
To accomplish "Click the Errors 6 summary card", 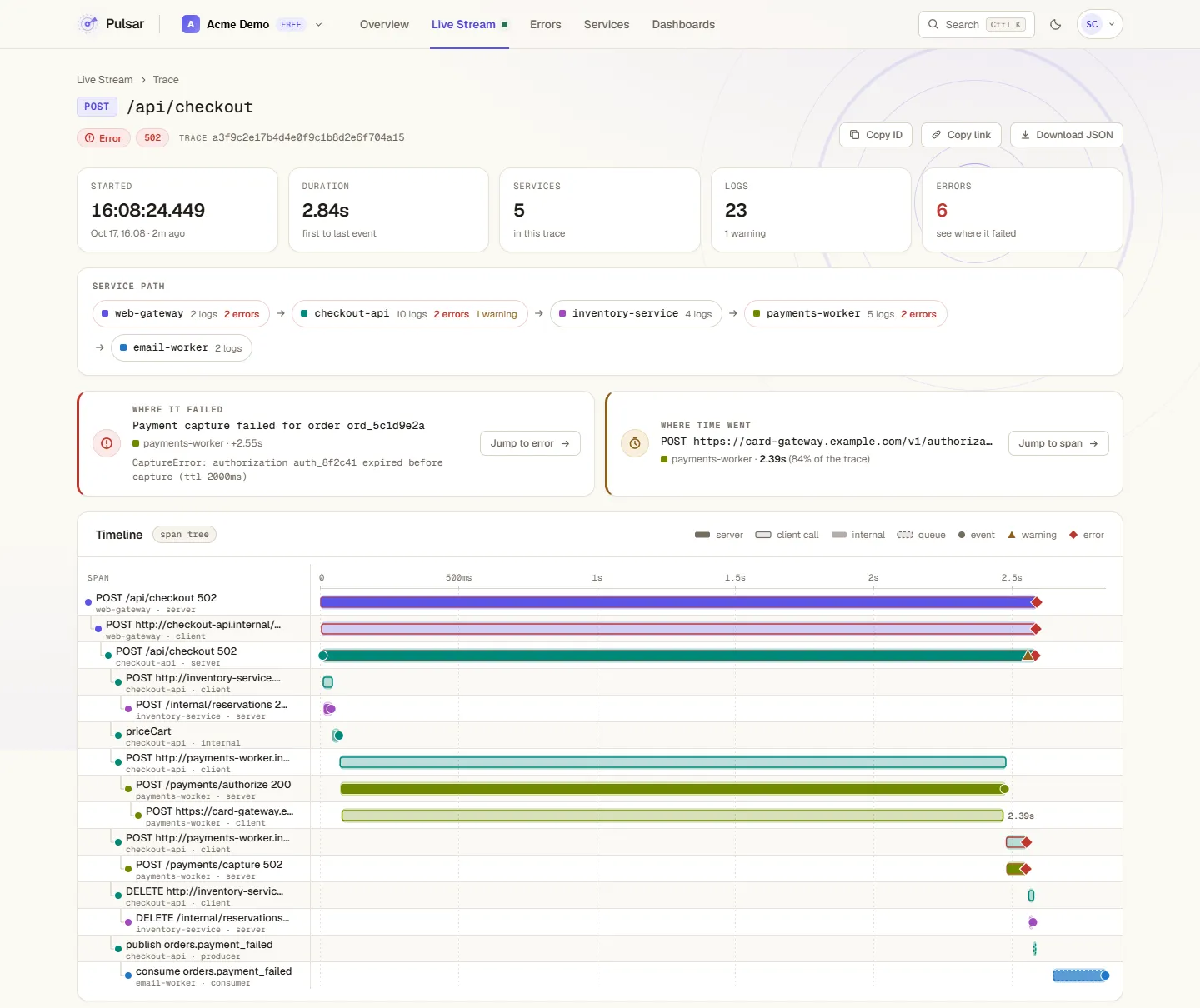I will (x=1022, y=210).
